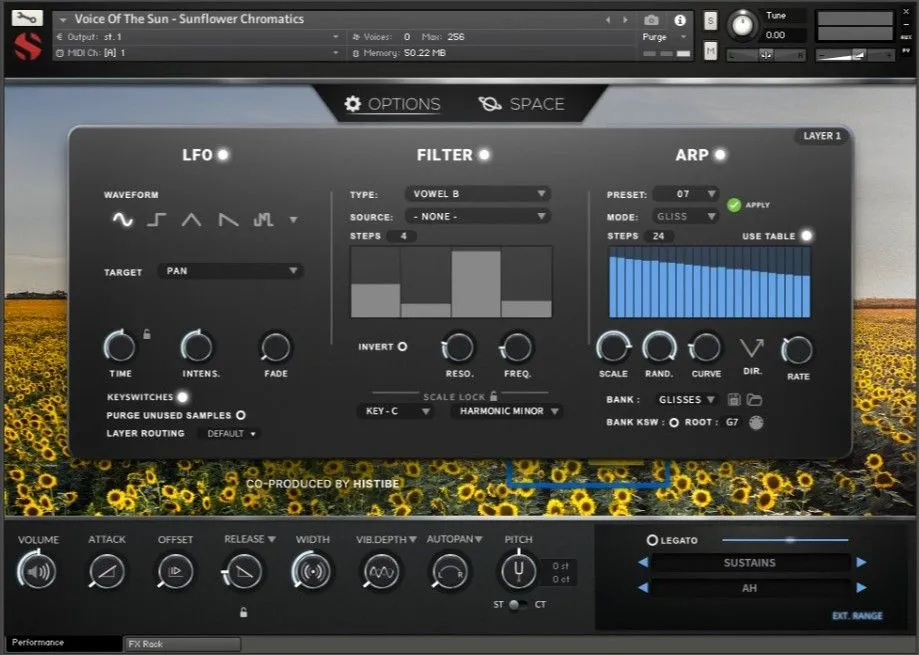Screen dimensions: 919x655
Task: Click the Offset knob
Action: tap(175, 571)
